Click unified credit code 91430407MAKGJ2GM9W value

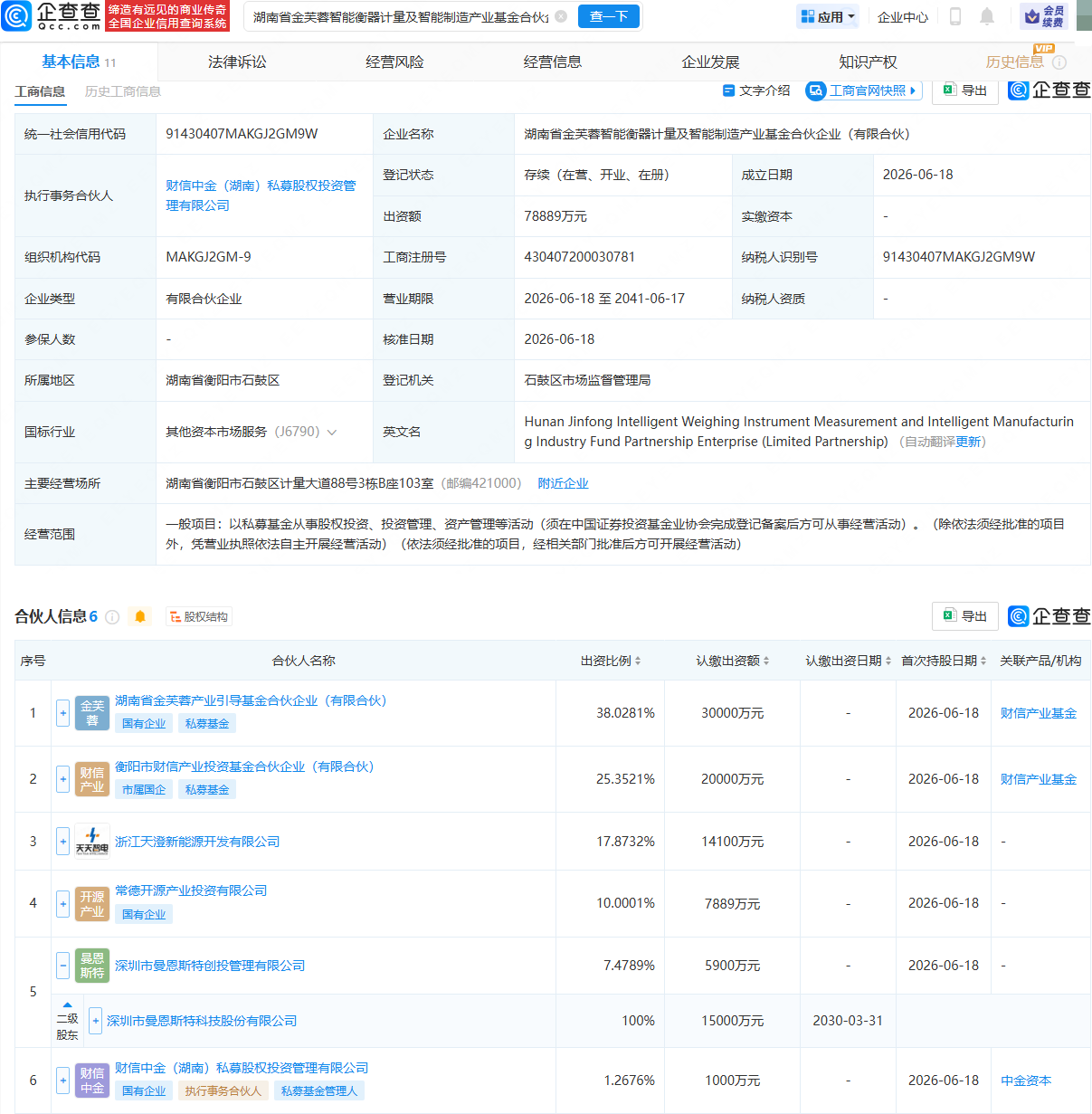pos(242,134)
